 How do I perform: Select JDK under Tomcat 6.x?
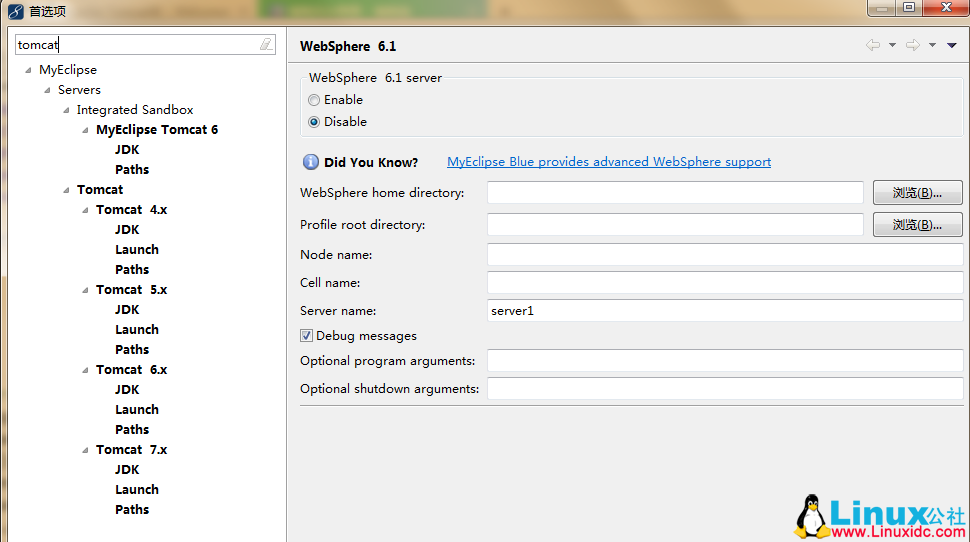click(x=127, y=390)
